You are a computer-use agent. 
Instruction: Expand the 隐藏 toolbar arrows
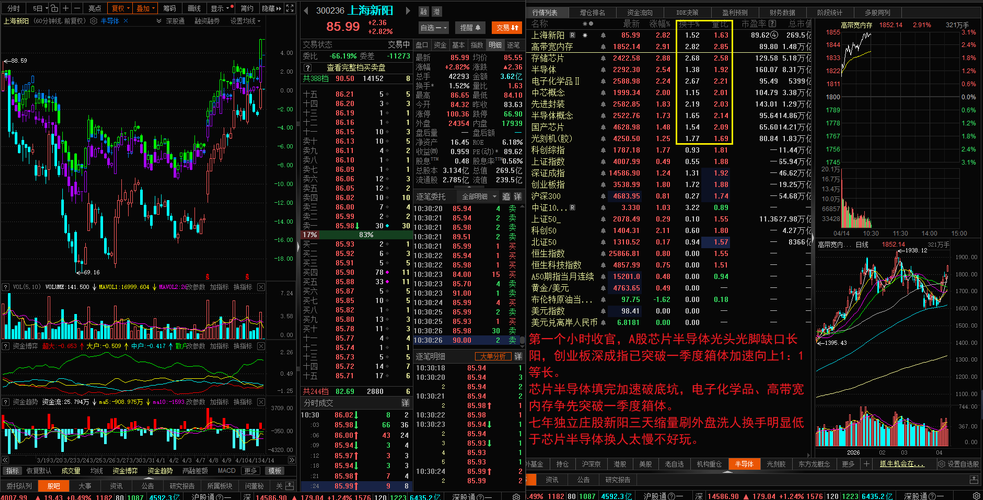pos(271,8)
